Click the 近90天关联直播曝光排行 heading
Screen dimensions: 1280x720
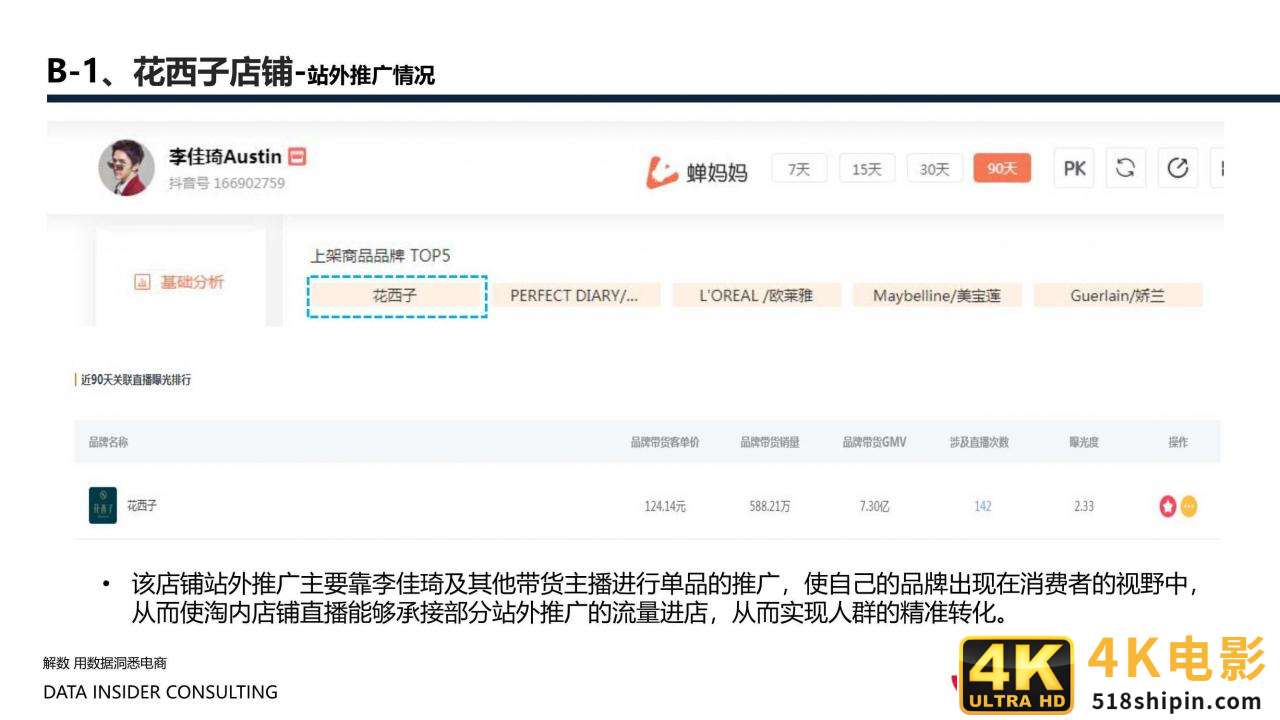136,380
